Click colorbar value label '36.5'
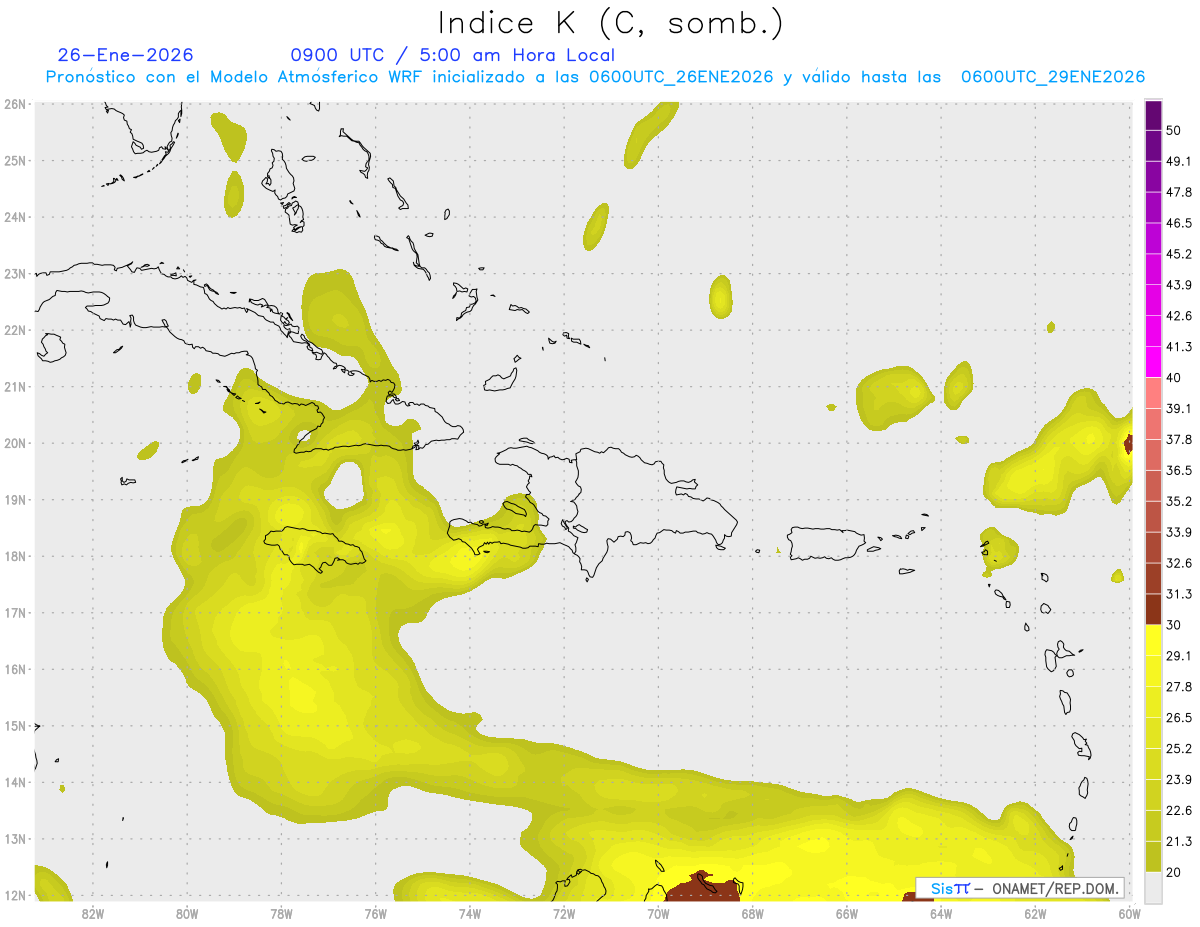Screen dimensions: 1200x927 tap(1178, 470)
